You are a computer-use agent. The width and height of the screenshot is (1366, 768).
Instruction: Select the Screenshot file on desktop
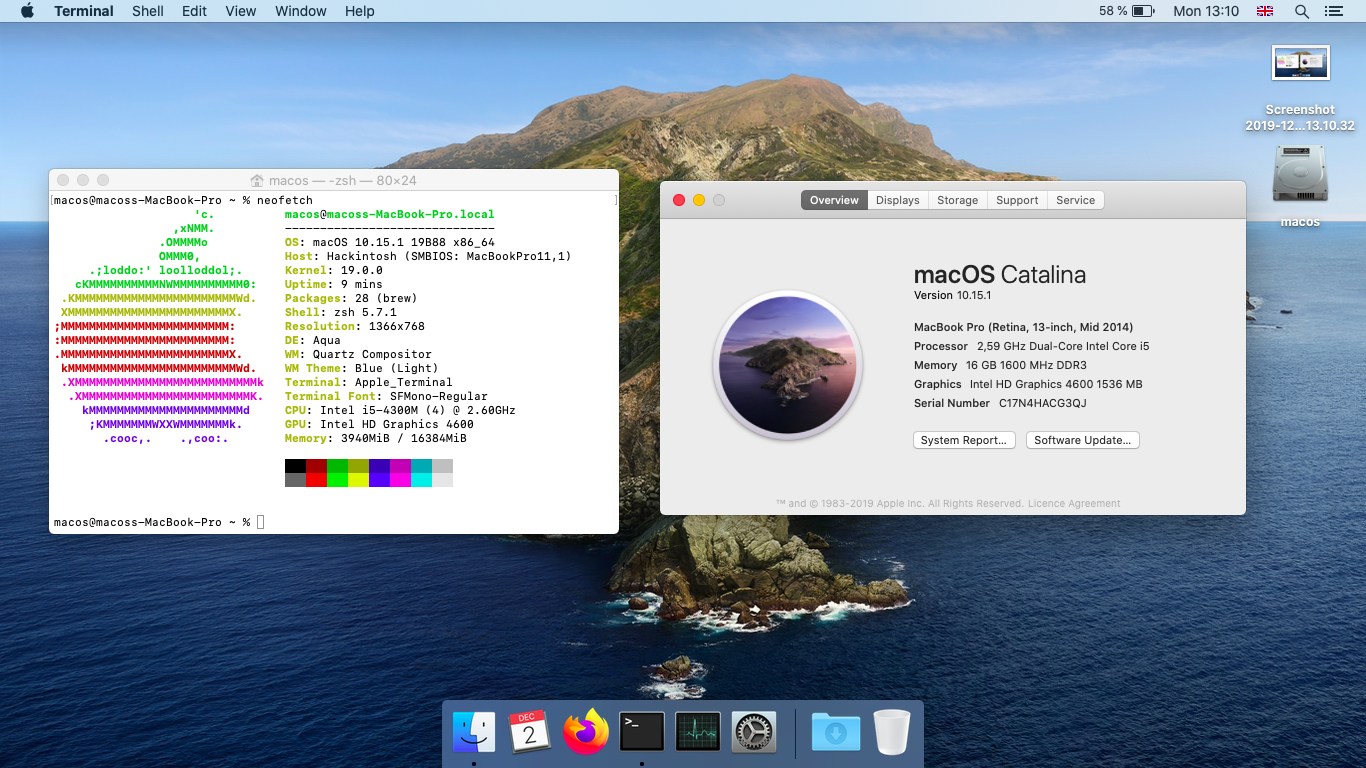1300,89
